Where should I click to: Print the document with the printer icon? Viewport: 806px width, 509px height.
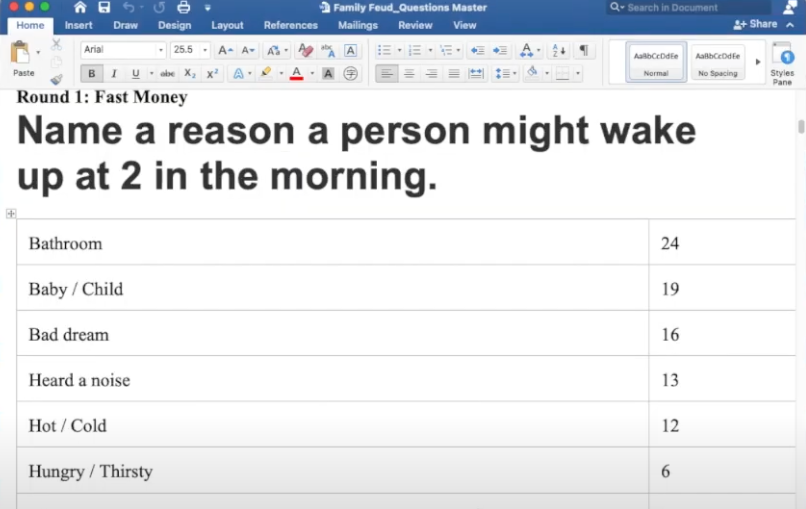coord(184,7)
